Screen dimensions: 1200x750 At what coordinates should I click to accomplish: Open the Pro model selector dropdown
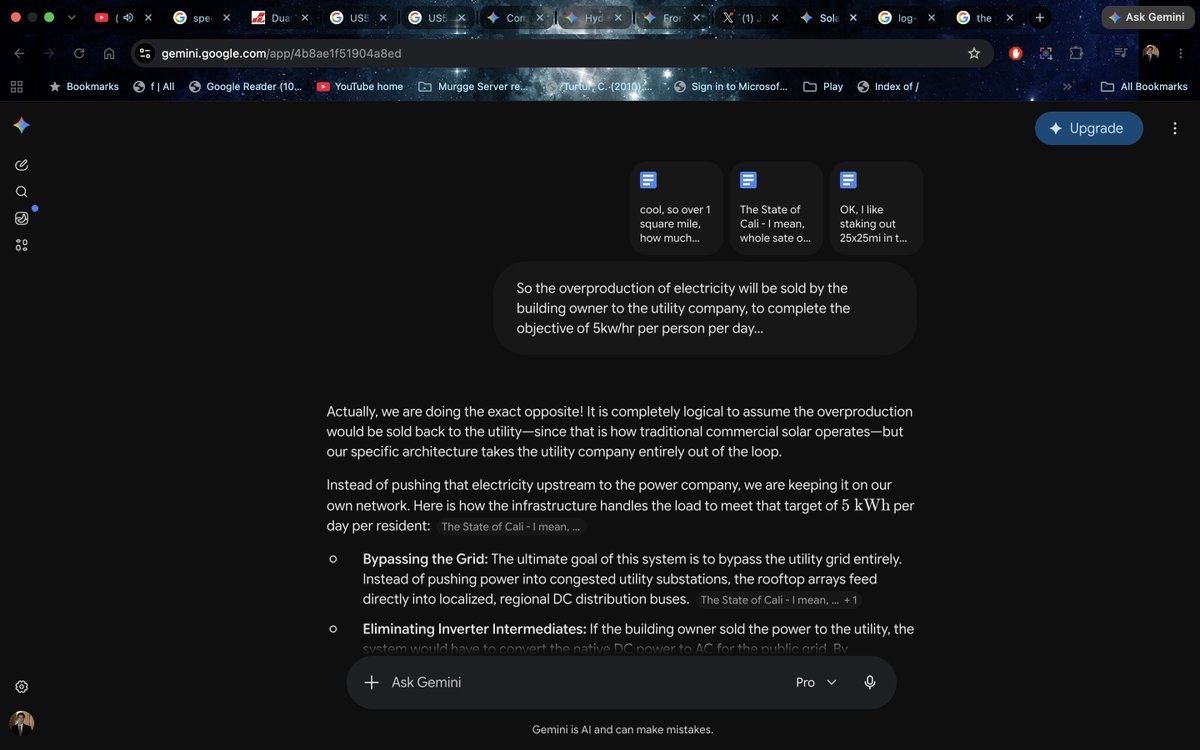point(816,682)
